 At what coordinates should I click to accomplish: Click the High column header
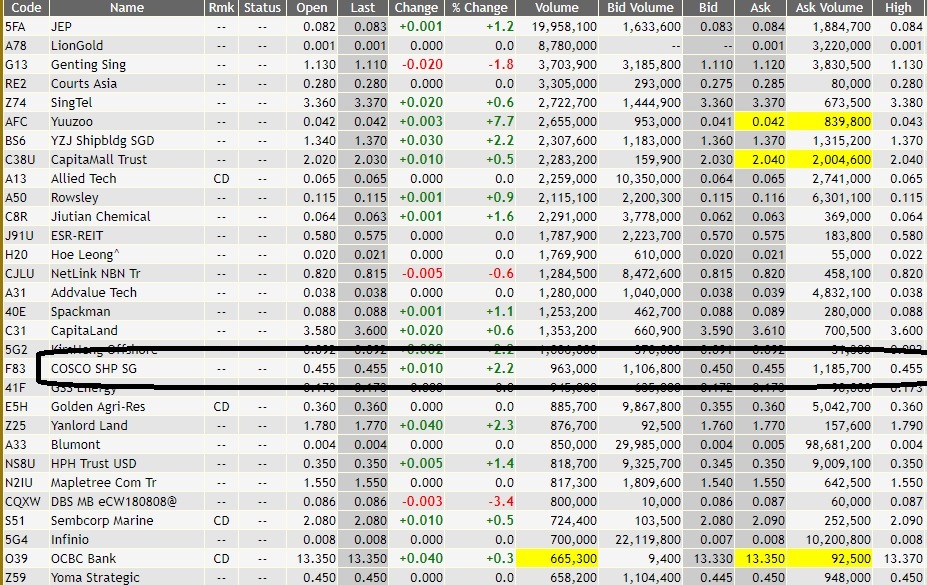click(x=899, y=8)
